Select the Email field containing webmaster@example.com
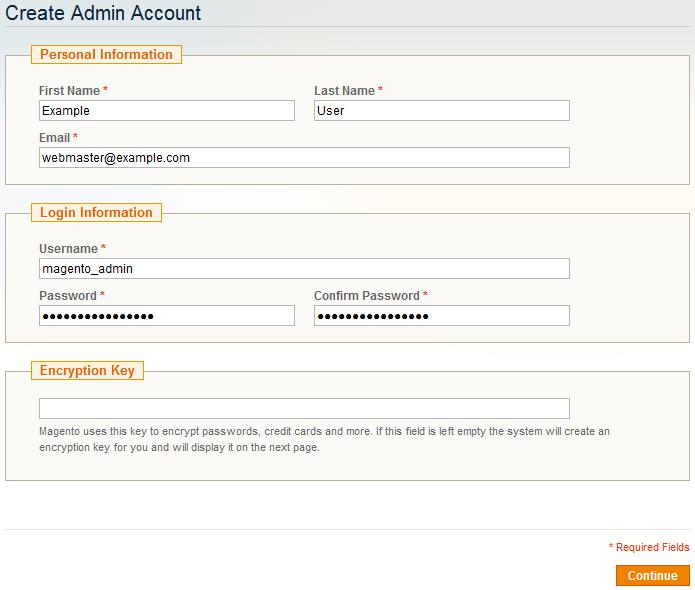The image size is (695, 590). pos(304,158)
